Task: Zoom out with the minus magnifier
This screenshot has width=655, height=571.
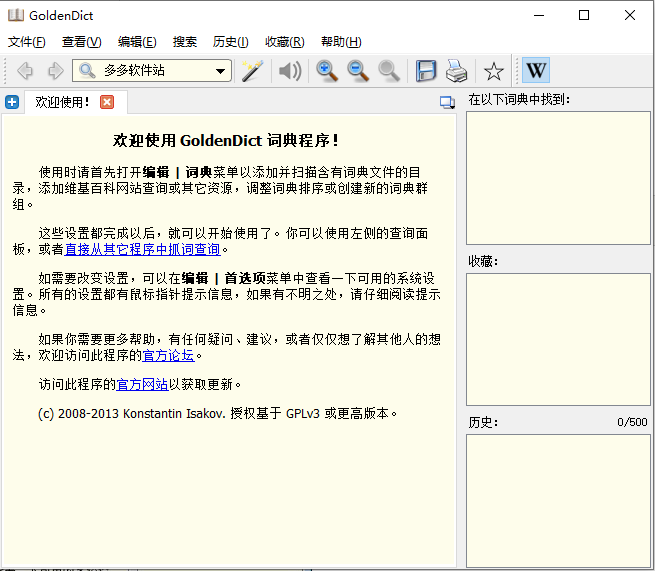Action: (x=358, y=71)
